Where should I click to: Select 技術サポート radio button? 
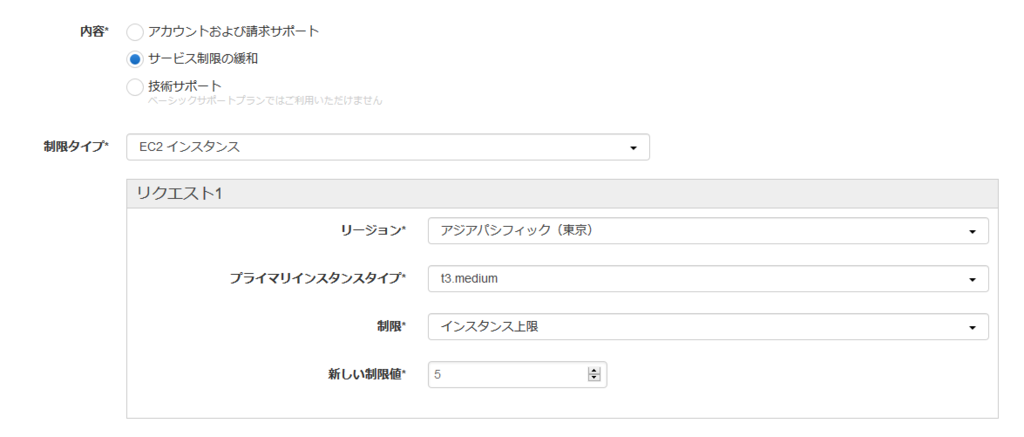pyautogui.click(x=135, y=87)
